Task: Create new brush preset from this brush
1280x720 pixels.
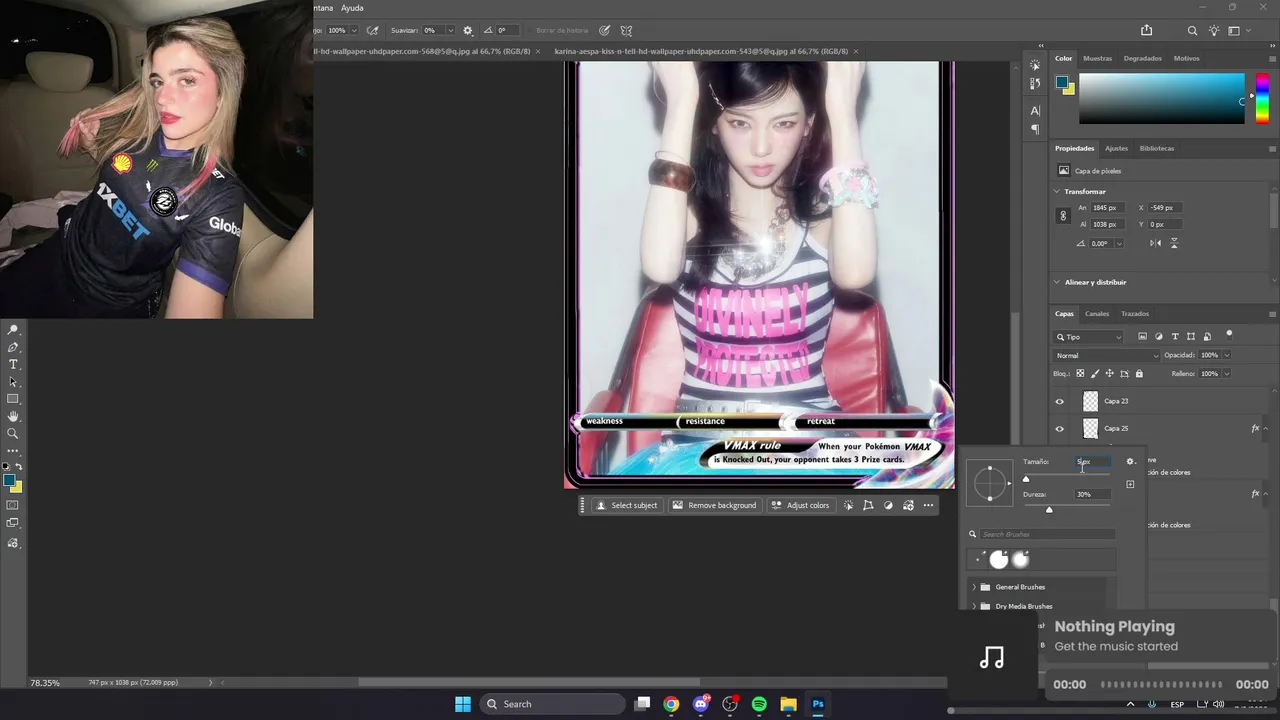Action: [x=1130, y=485]
